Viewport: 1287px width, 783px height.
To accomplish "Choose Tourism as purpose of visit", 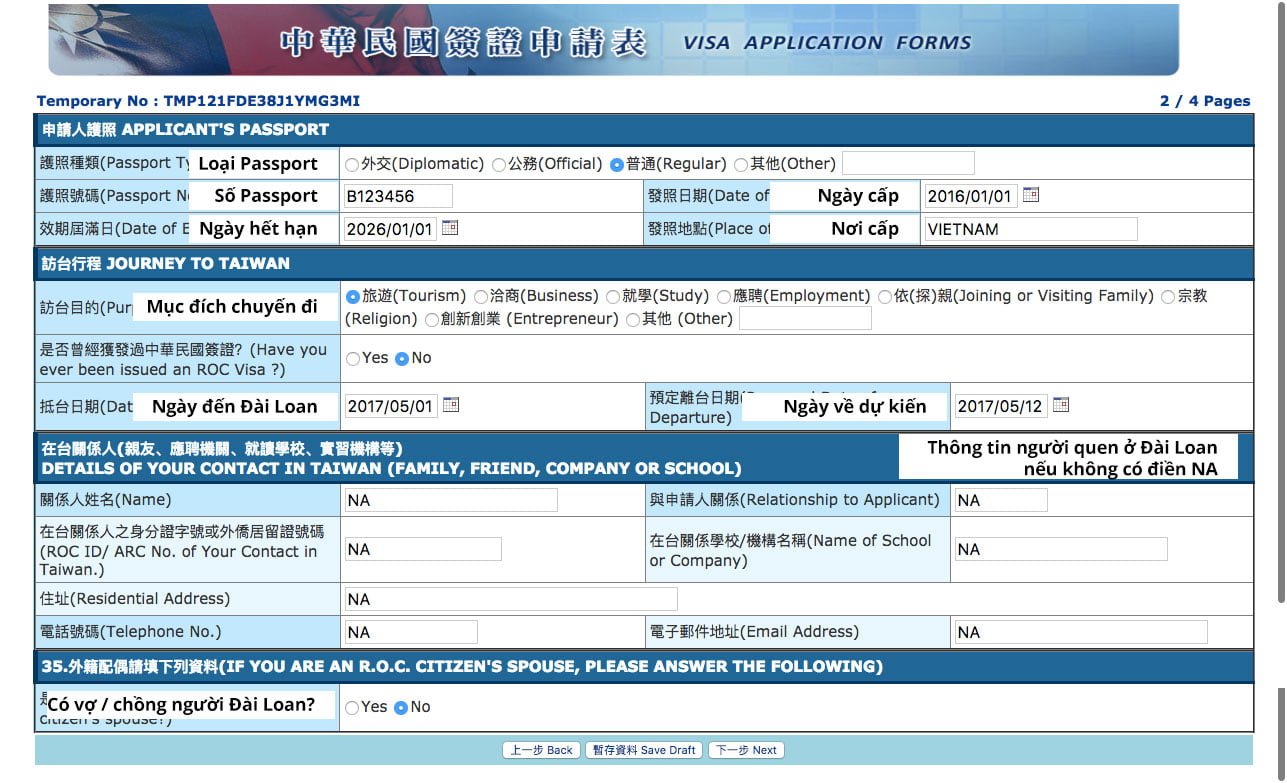I will pos(352,297).
